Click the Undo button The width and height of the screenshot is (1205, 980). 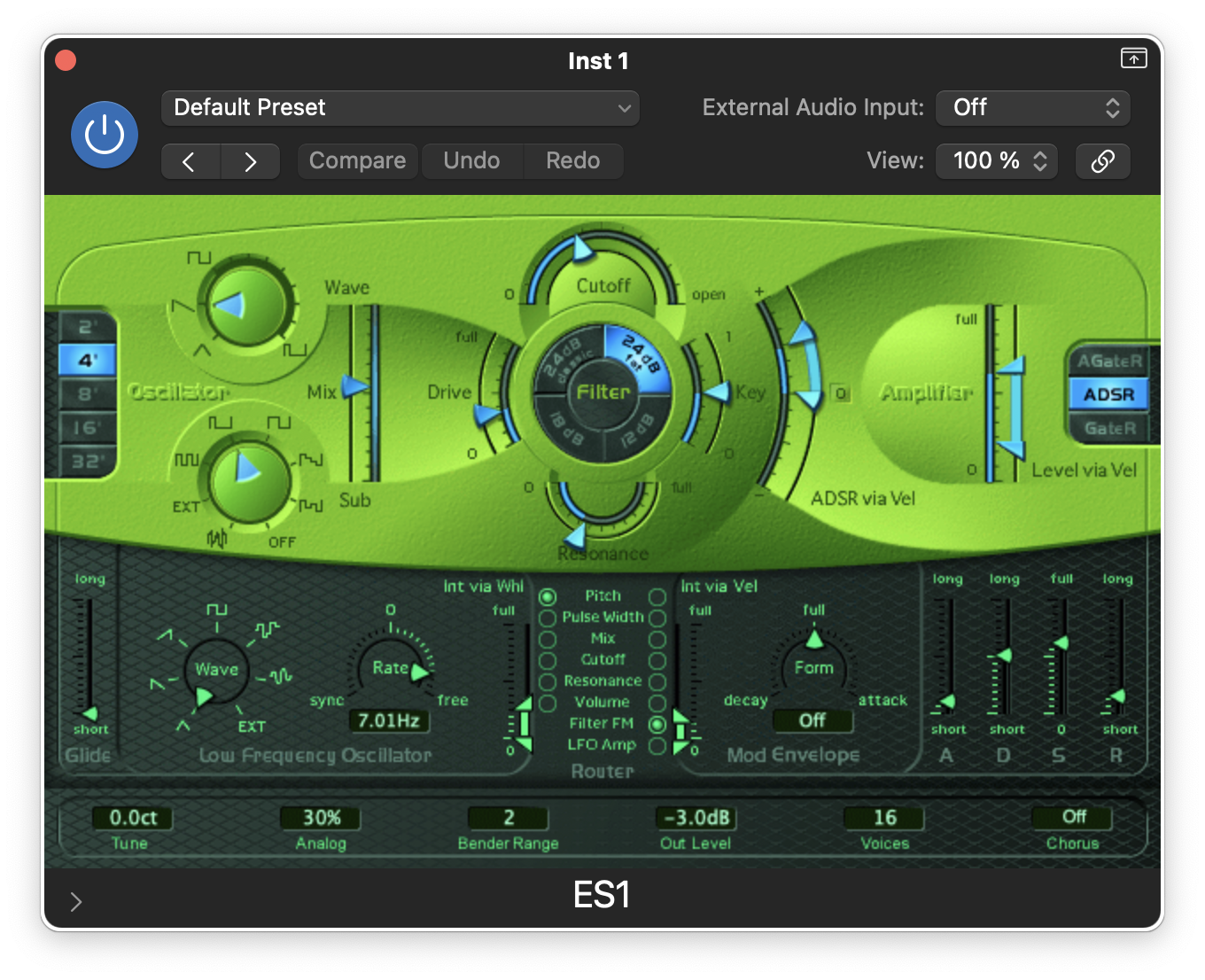tap(471, 161)
